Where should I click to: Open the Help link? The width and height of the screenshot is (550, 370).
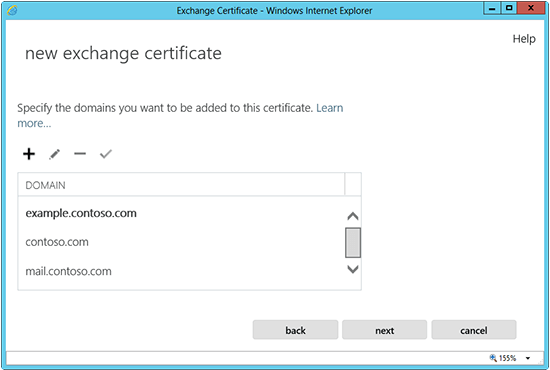[524, 39]
